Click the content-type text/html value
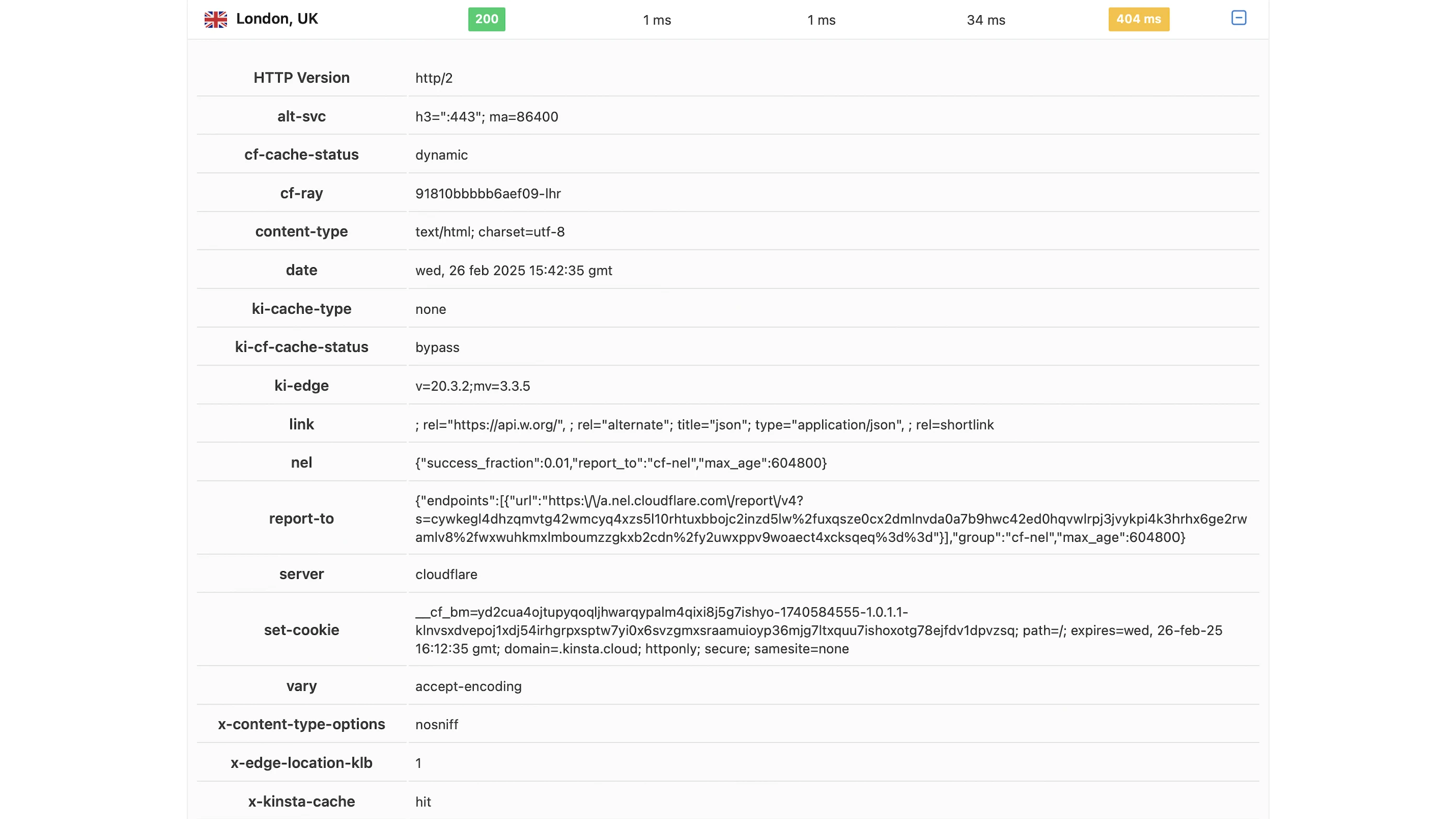Viewport: 1456px width, 819px height. click(x=490, y=232)
